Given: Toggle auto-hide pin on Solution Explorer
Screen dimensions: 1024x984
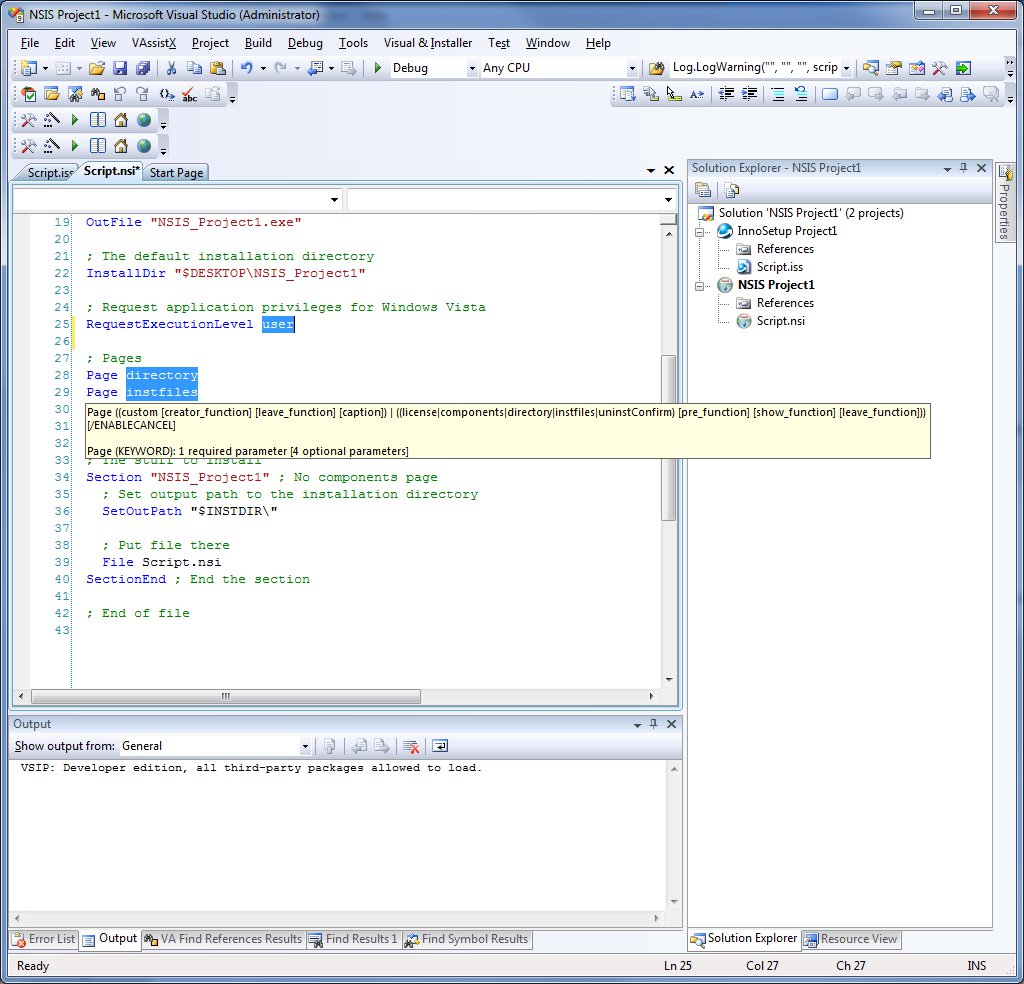Looking at the screenshot, I should pos(963,168).
